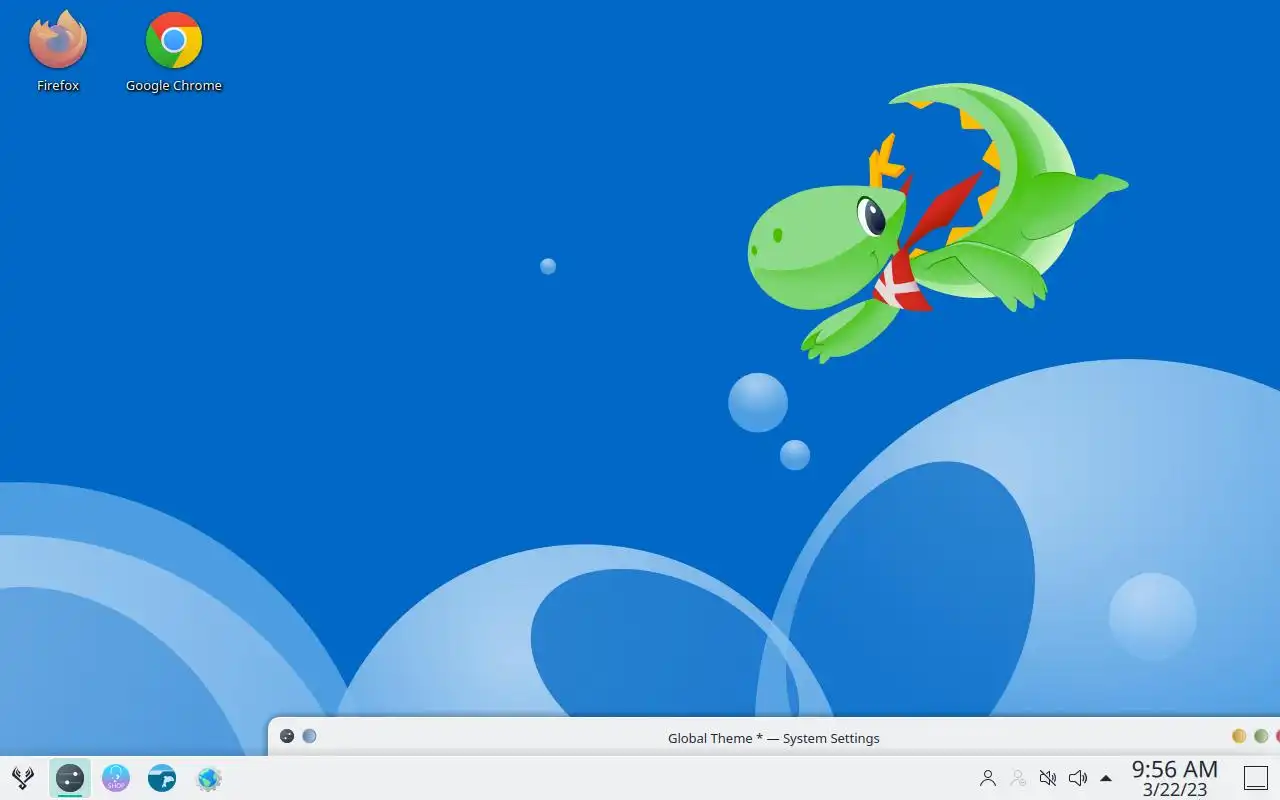
Task: Toggle the on-all-desktops pin in the title bar
Action: [310, 736]
